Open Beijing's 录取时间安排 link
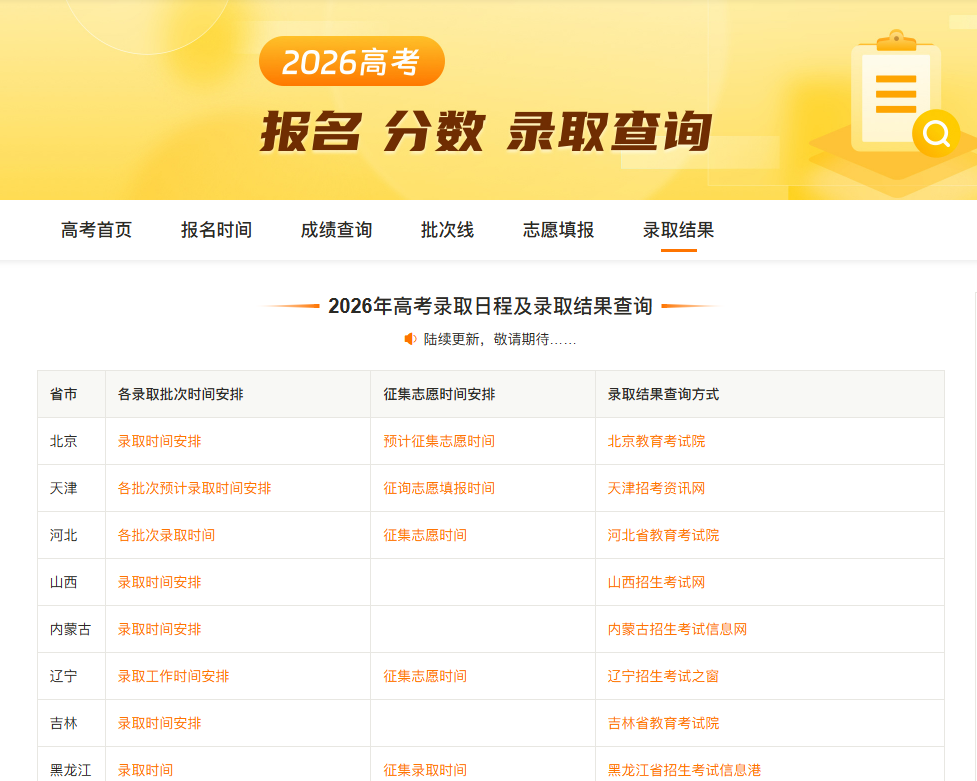This screenshot has height=781, width=977. point(160,441)
